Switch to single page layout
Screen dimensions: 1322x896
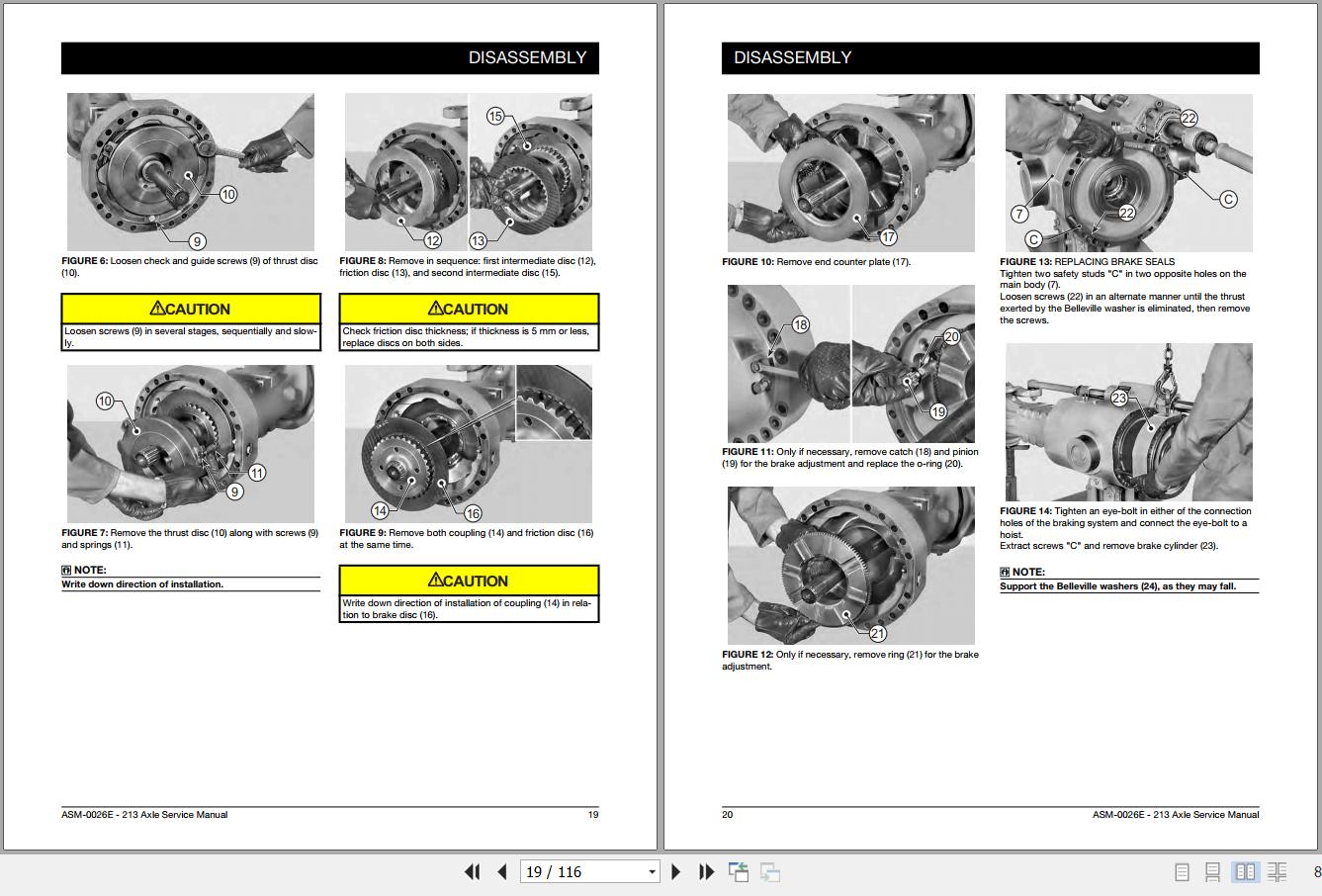click(1182, 872)
